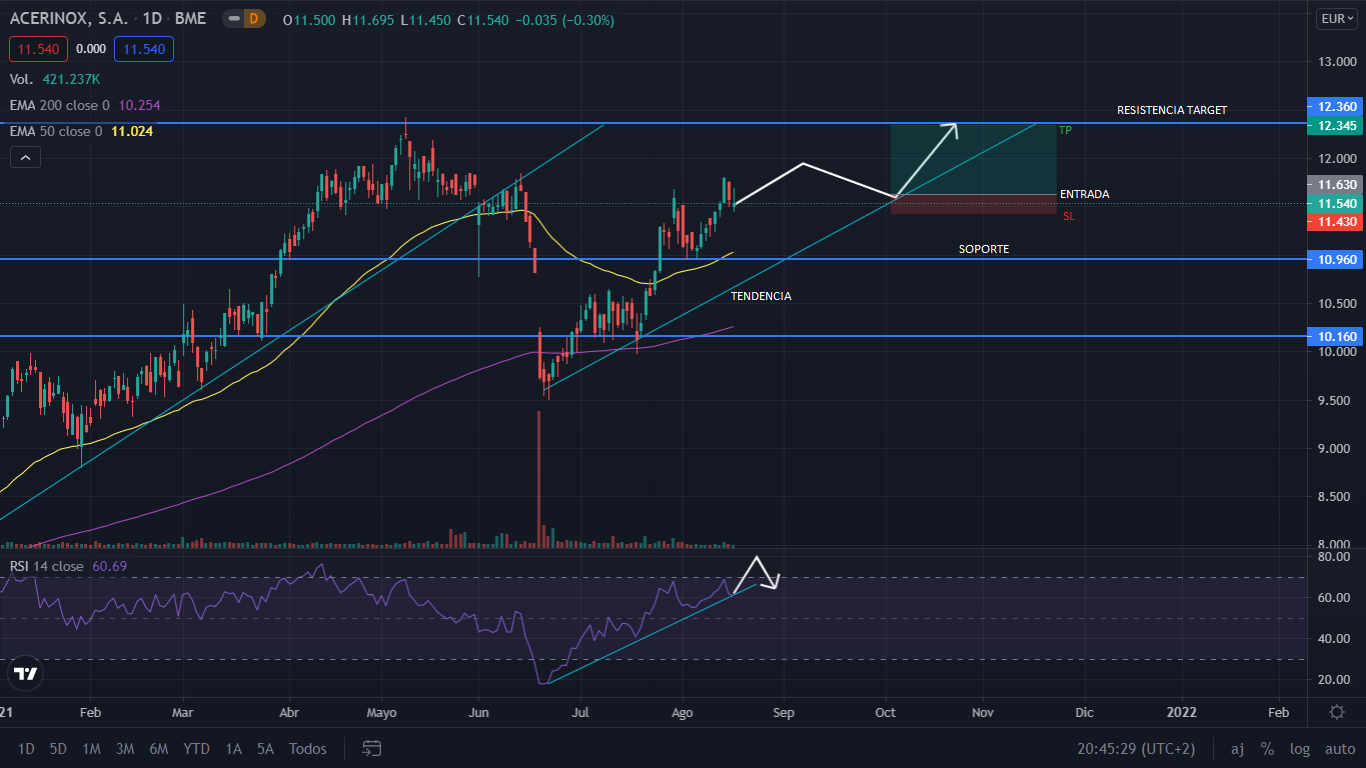Click the 12.360 resistance price label
1366x768 pixels.
[x=1336, y=107]
